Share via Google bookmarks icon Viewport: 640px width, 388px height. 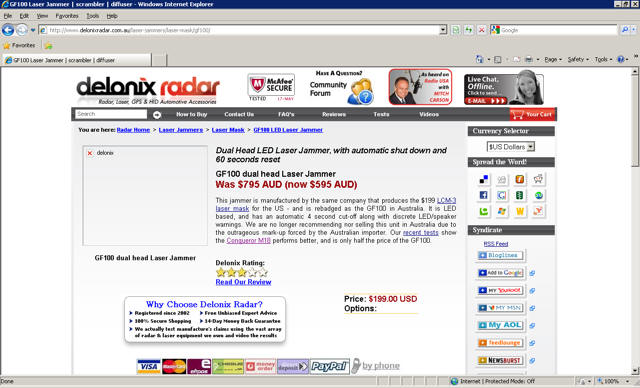502,195
